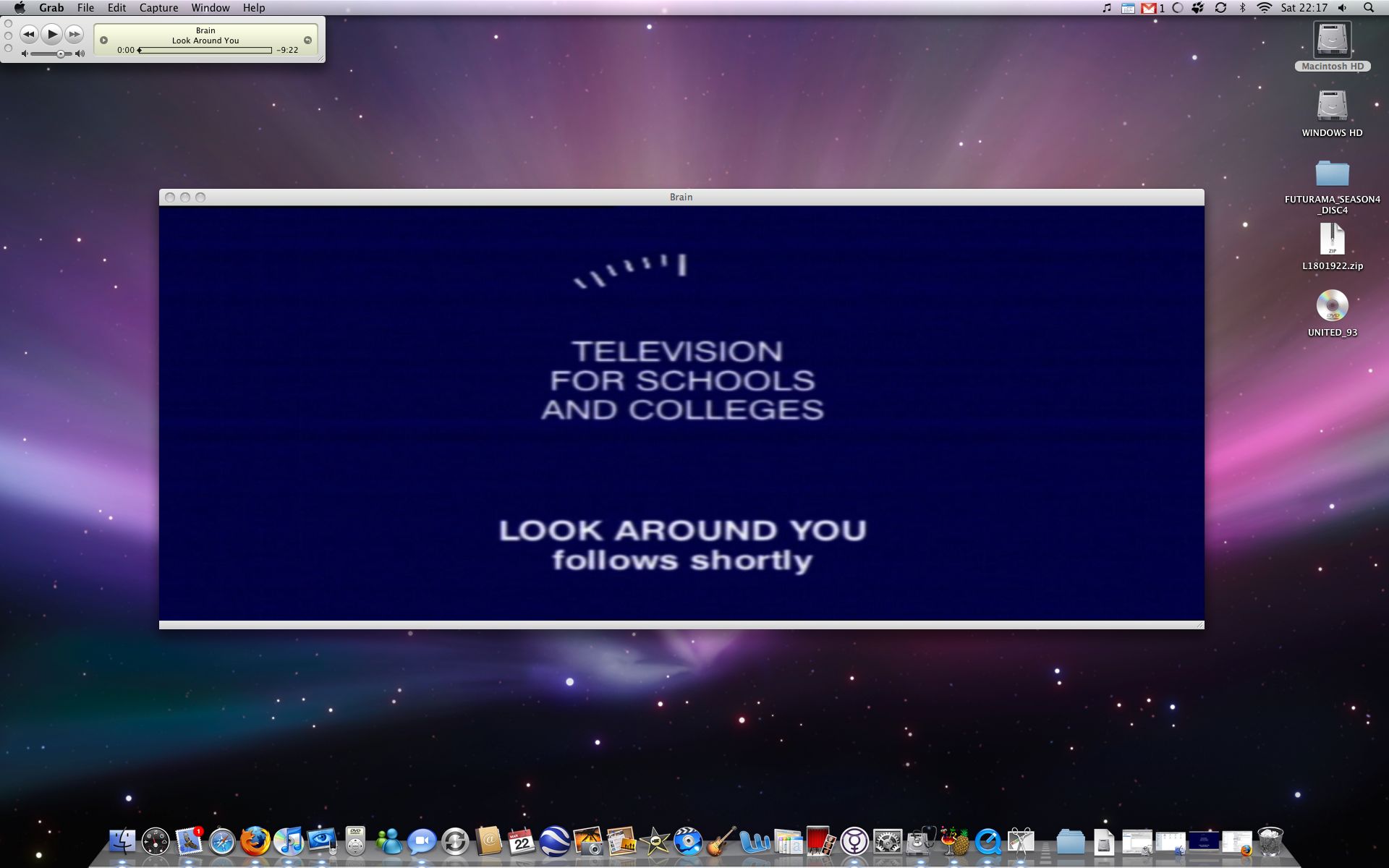Launch Safari from the Dock
The width and height of the screenshot is (1389, 868).
[222, 842]
